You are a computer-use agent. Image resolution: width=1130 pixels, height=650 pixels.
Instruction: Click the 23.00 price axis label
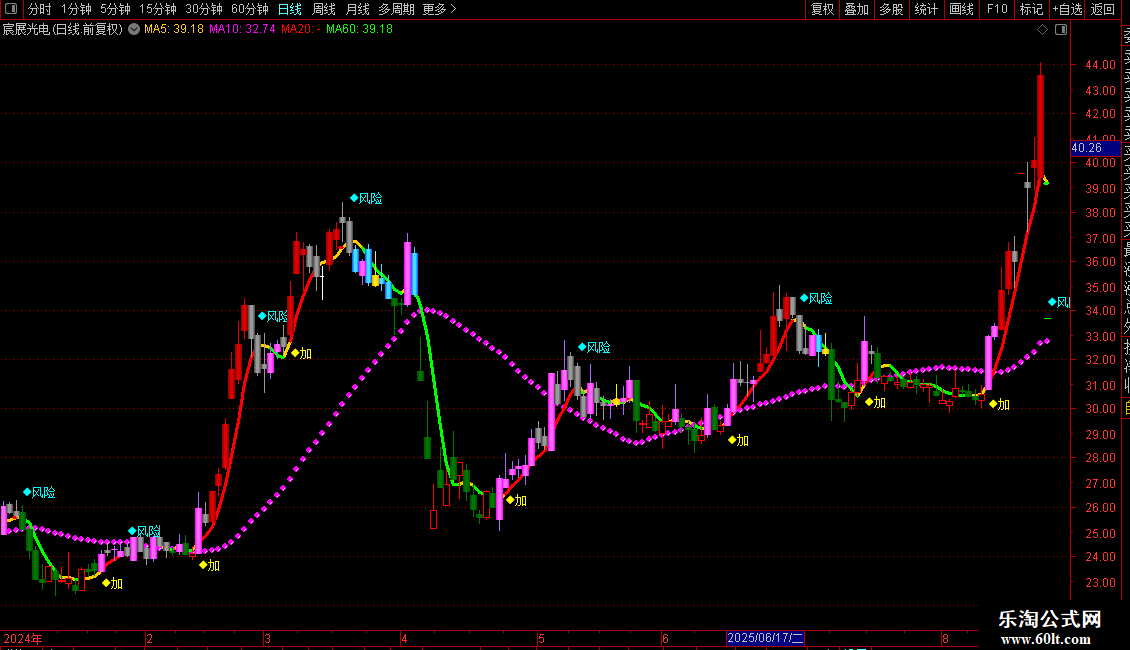pos(1100,583)
